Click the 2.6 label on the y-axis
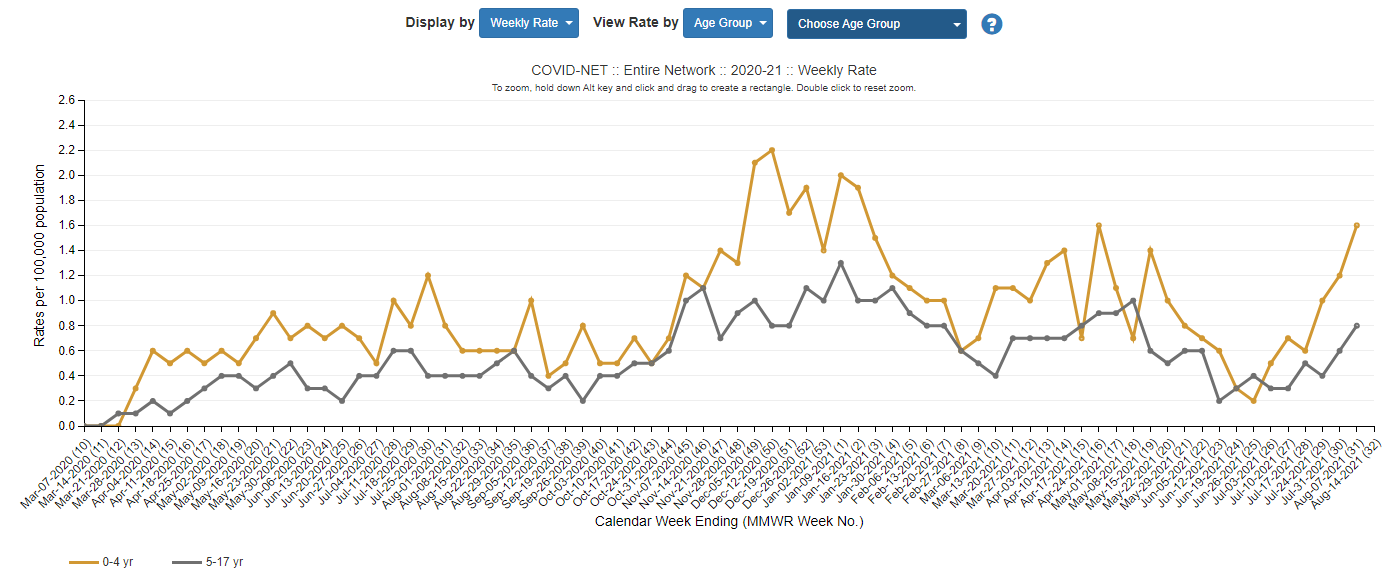The height and width of the screenshot is (574, 1400). pos(66,100)
